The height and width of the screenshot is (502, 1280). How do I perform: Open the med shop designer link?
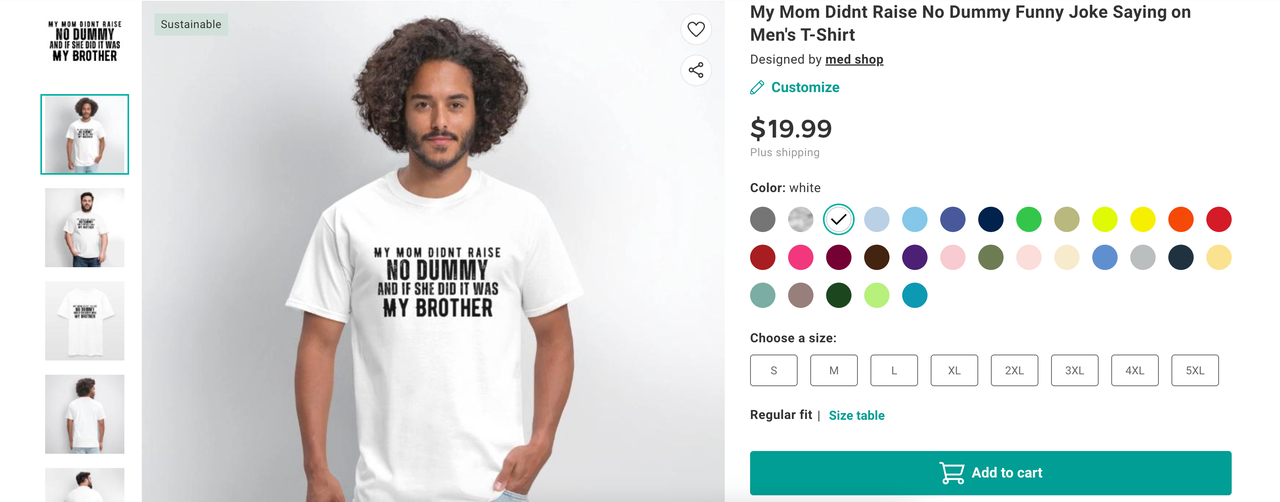tap(854, 60)
